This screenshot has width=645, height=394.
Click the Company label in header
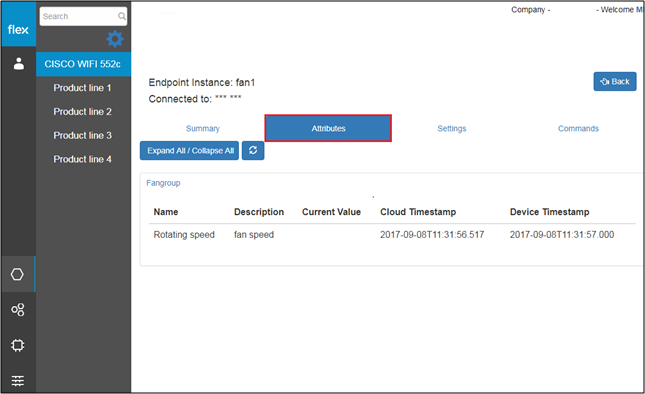531,10
